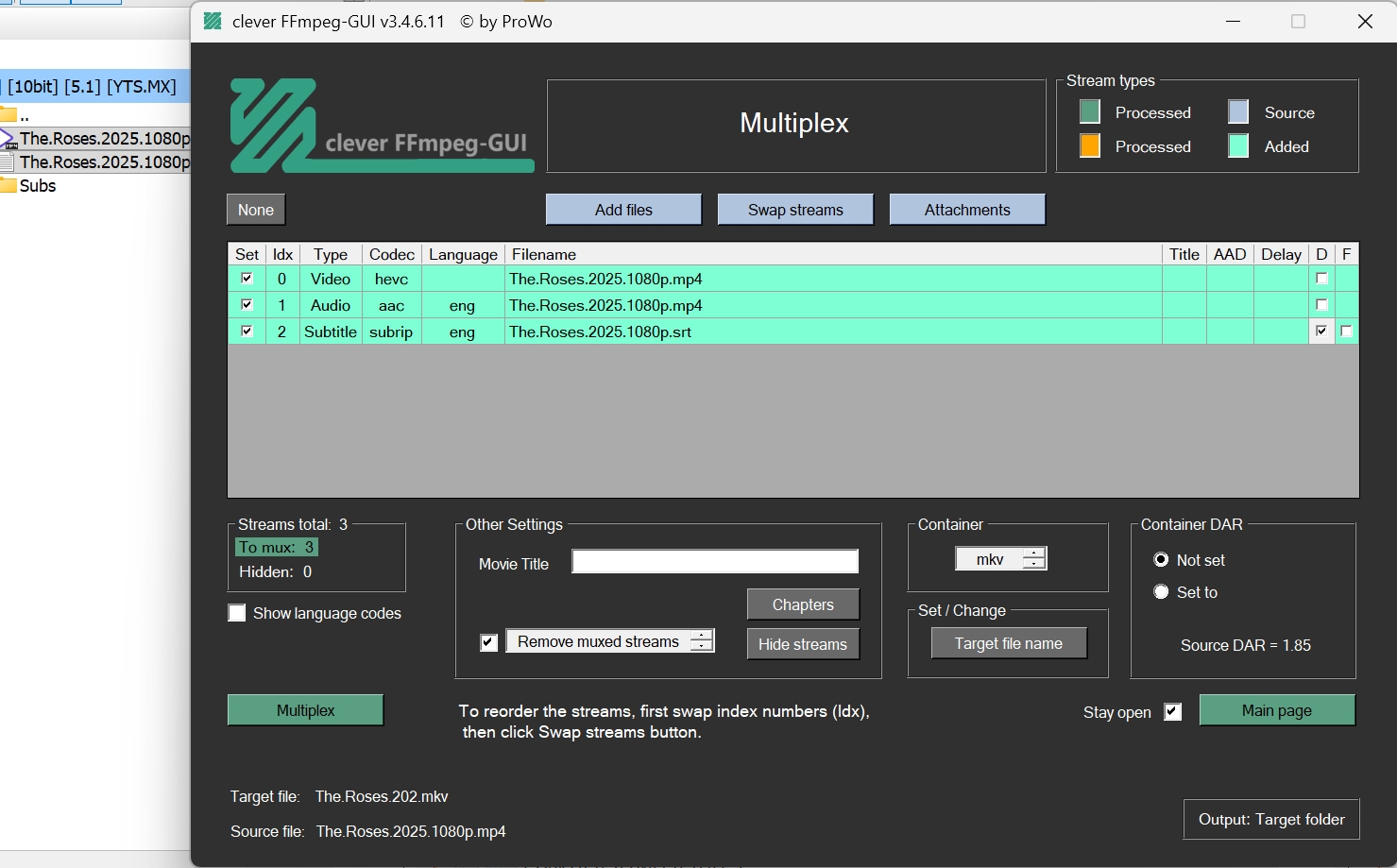Uncheck the Remove muxed streams checkbox
Viewport: 1397px width, 868px height.
point(488,642)
